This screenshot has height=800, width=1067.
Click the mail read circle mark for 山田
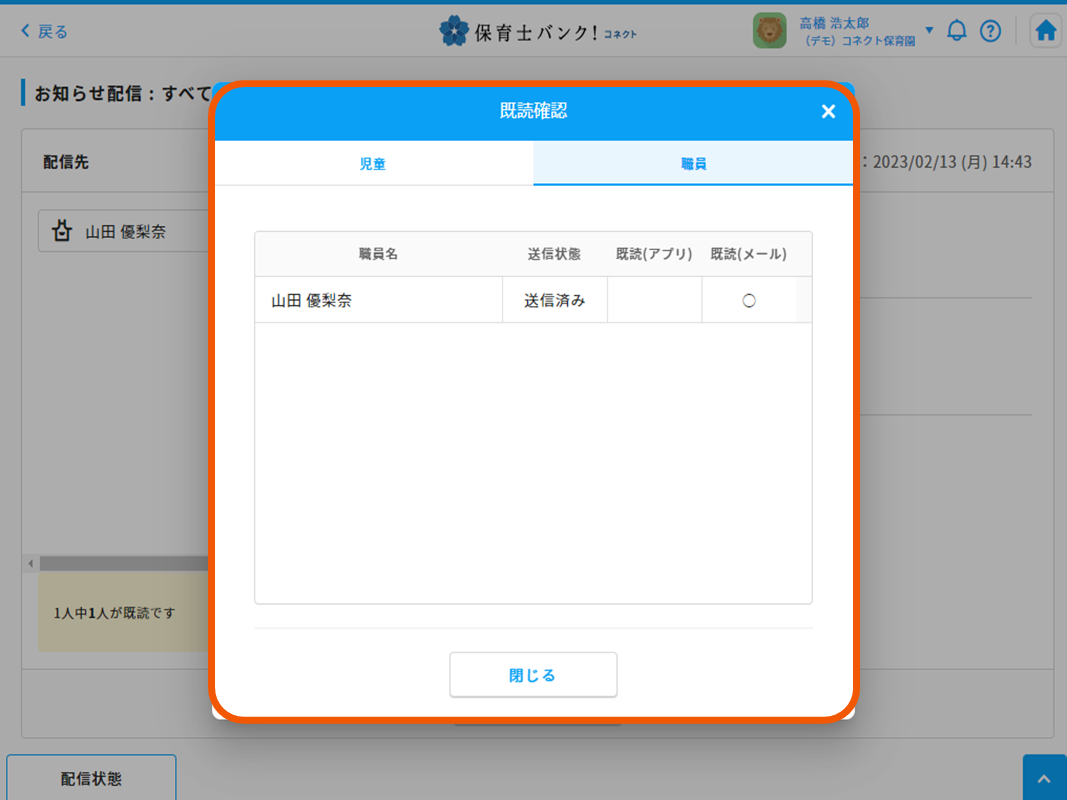coord(749,300)
